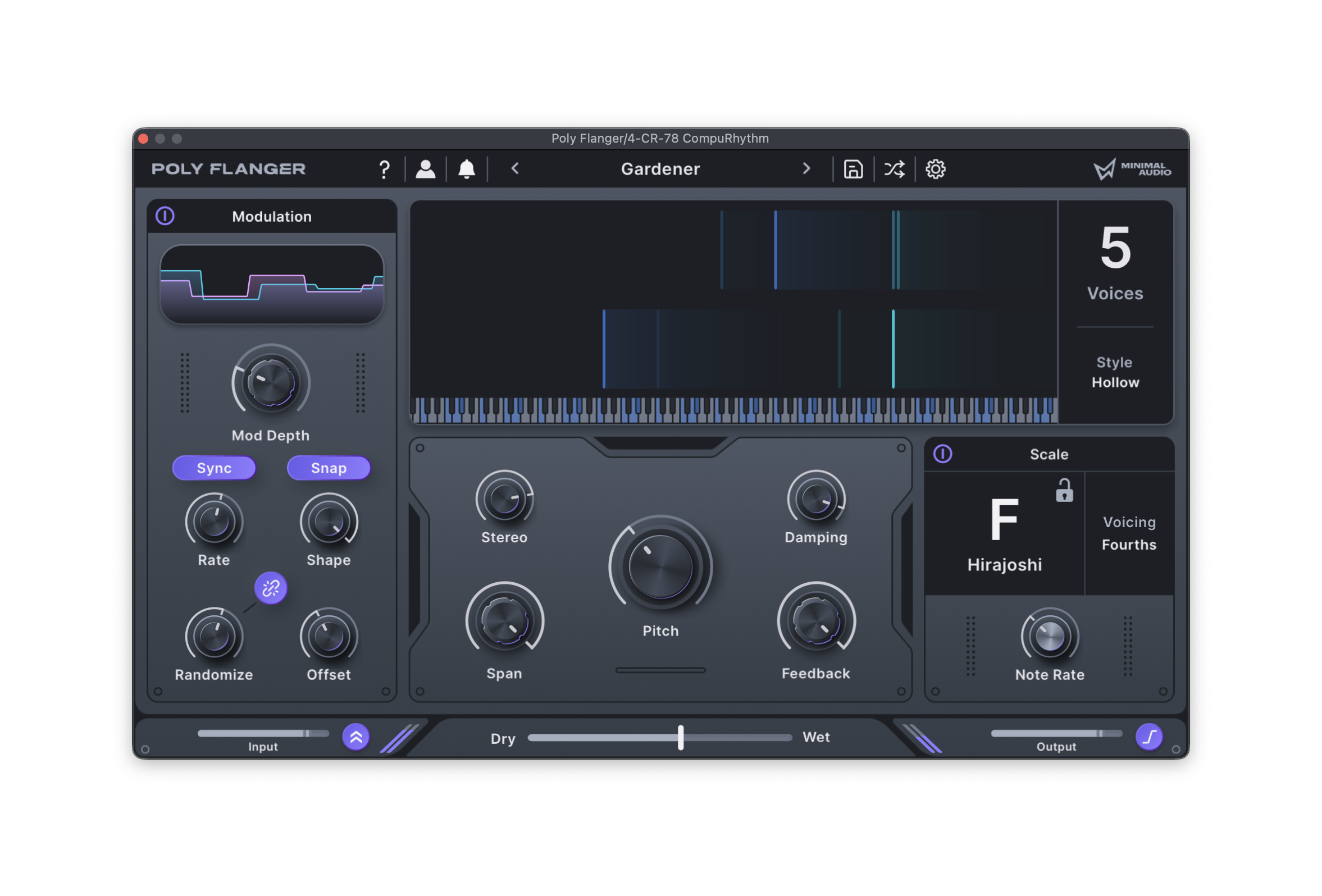Toggle the scale lock padlock

(1064, 490)
